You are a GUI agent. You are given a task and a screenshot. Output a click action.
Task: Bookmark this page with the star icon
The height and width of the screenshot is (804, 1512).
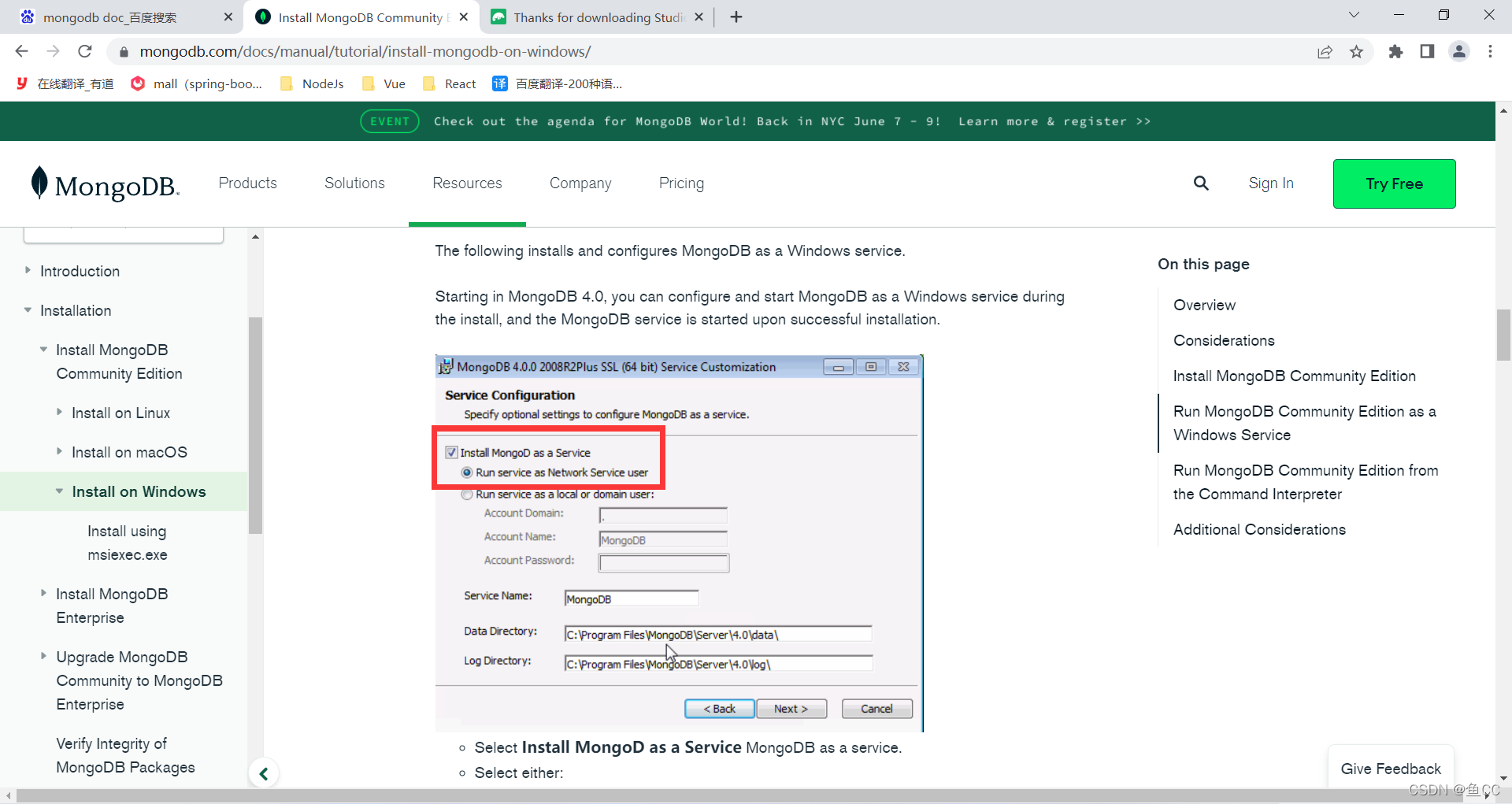coord(1356,52)
